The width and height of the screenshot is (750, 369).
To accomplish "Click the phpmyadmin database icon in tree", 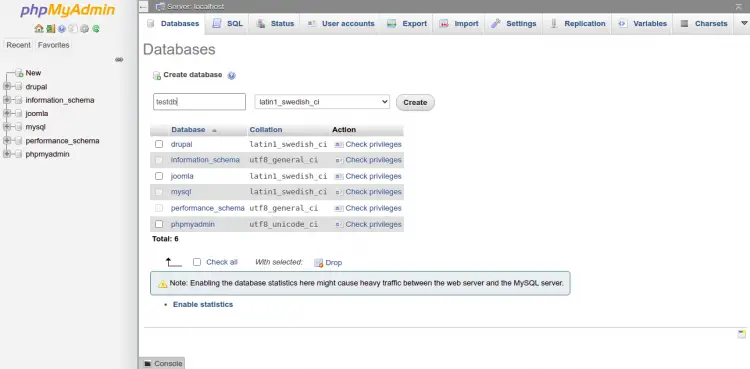I will tap(19, 154).
